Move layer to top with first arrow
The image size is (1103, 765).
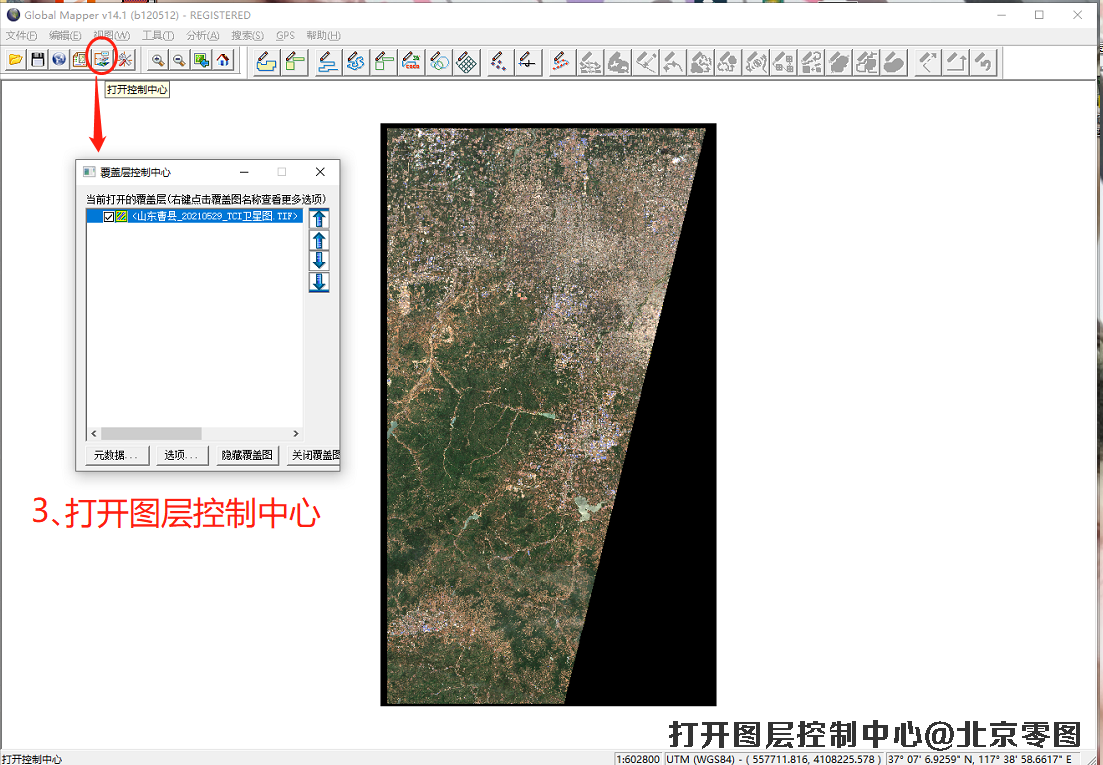pos(319,219)
